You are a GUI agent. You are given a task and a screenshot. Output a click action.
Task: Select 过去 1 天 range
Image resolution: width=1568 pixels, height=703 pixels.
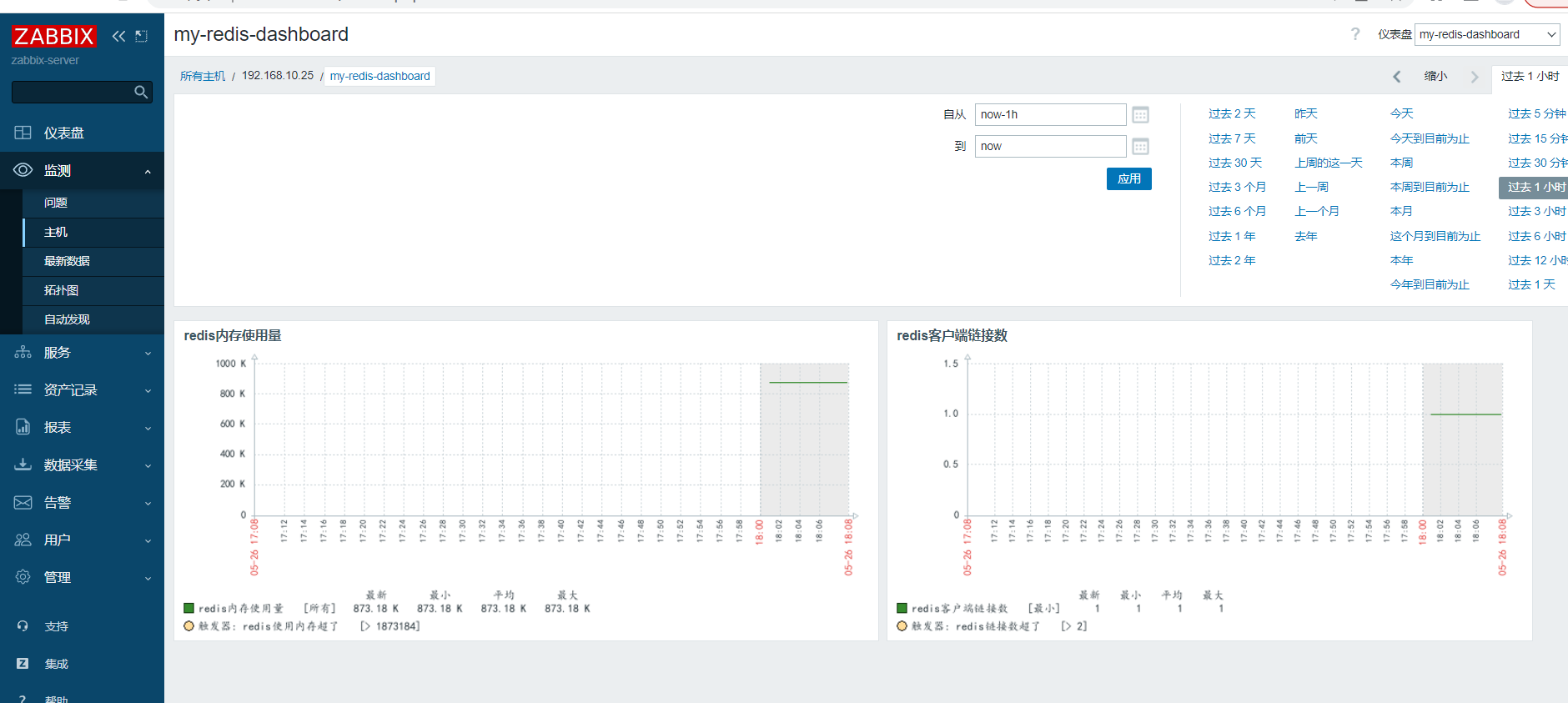click(1531, 284)
